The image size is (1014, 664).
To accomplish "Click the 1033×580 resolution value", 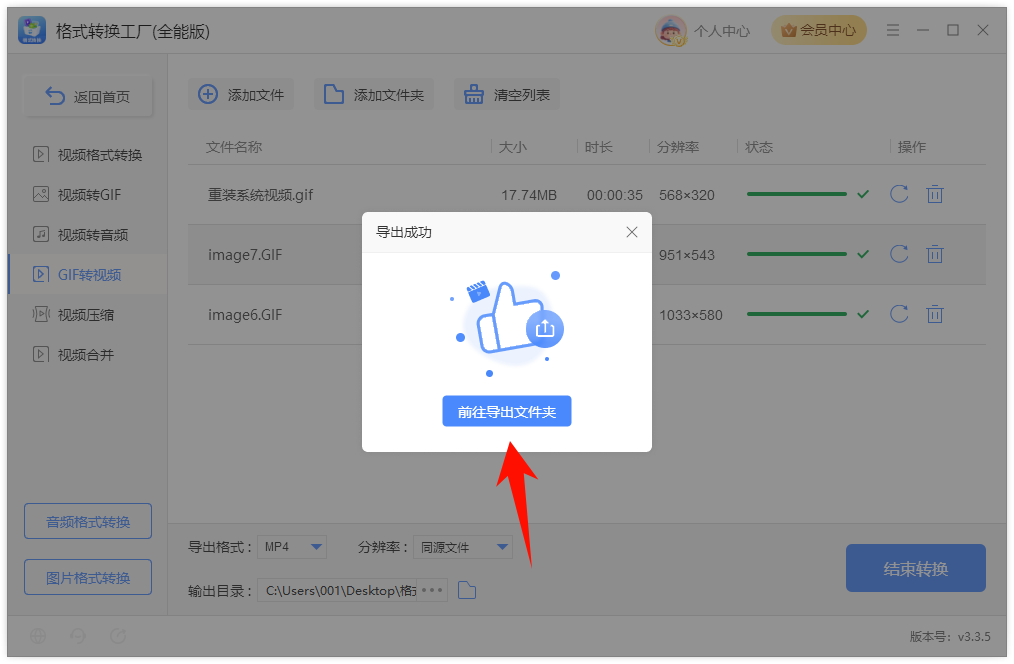I will (x=691, y=315).
